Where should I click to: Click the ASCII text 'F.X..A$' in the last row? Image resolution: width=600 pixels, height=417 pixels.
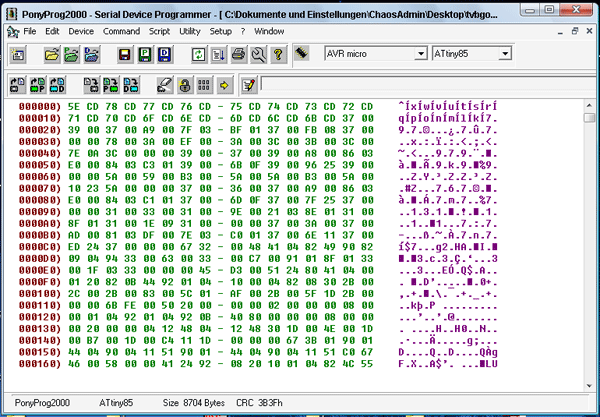tap(421, 363)
